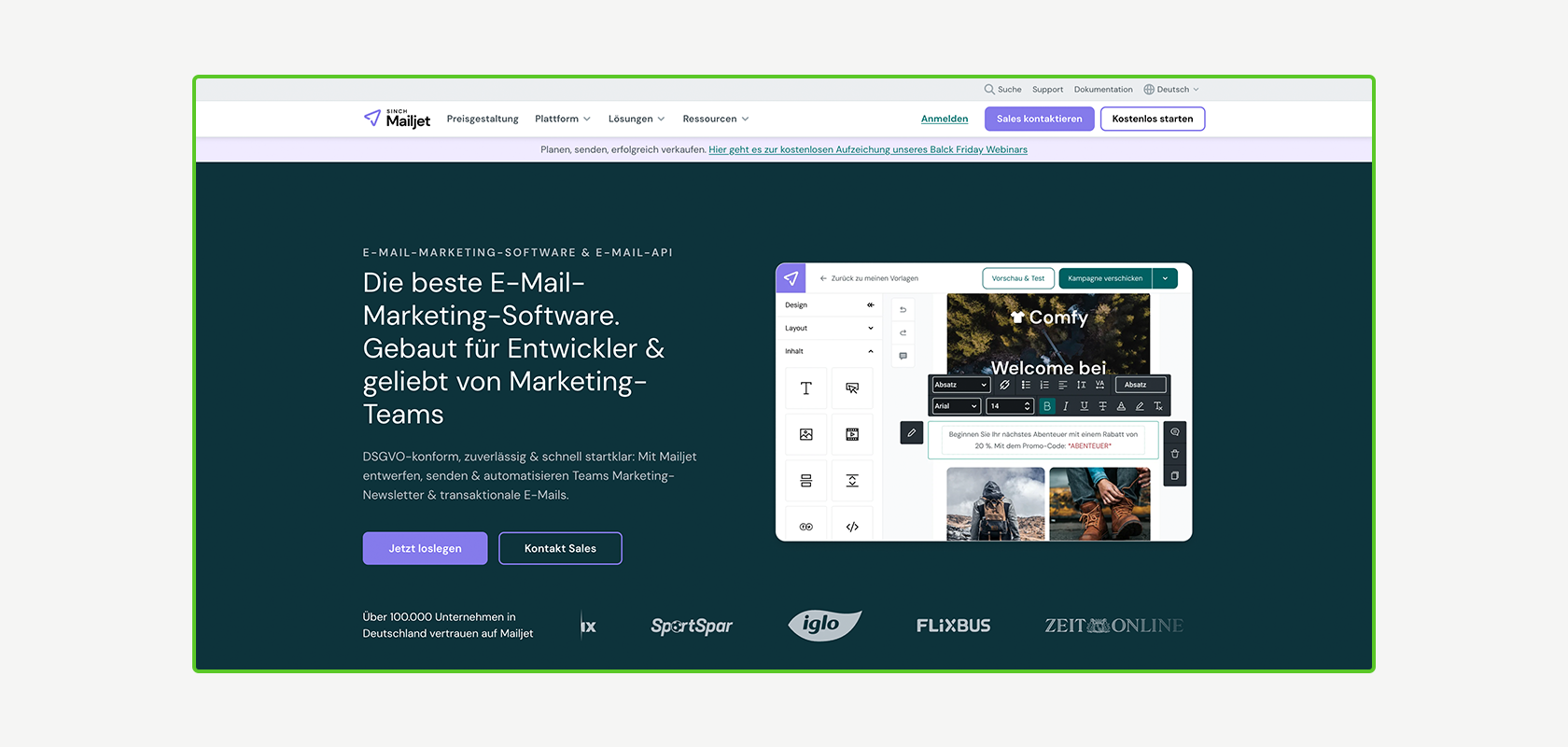Click Support in the top bar
Screen dimensions: 1568x747
(1047, 90)
